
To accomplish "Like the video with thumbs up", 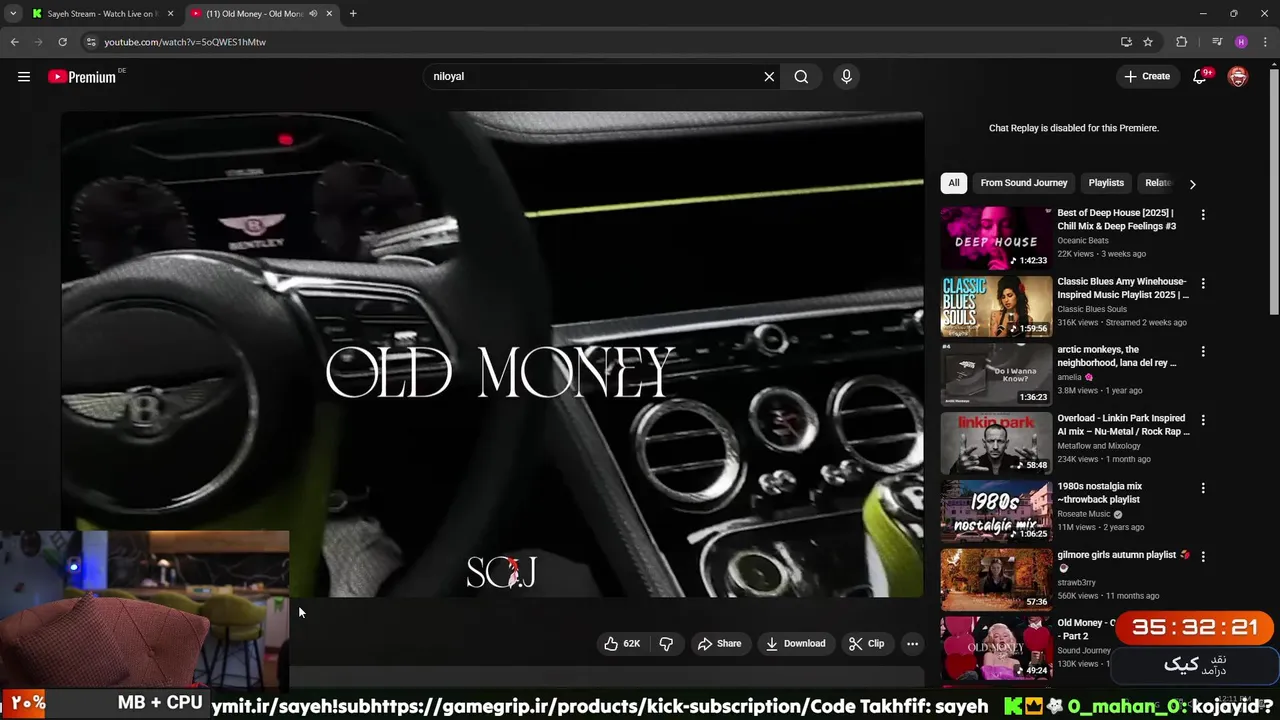I will click(x=622, y=644).
